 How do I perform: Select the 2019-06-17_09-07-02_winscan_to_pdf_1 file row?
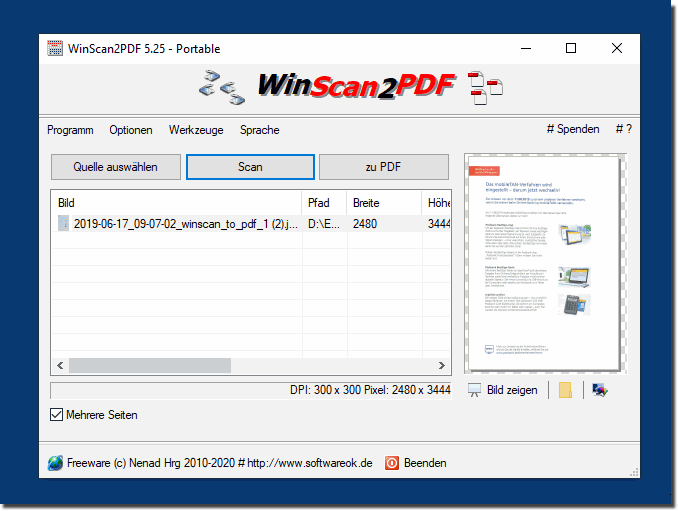coord(251,224)
